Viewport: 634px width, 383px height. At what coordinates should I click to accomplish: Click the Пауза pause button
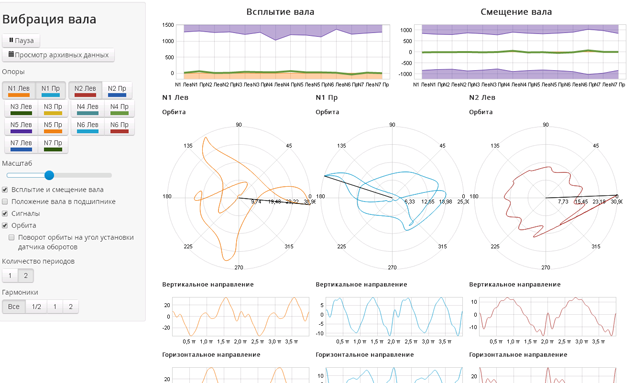[21, 40]
